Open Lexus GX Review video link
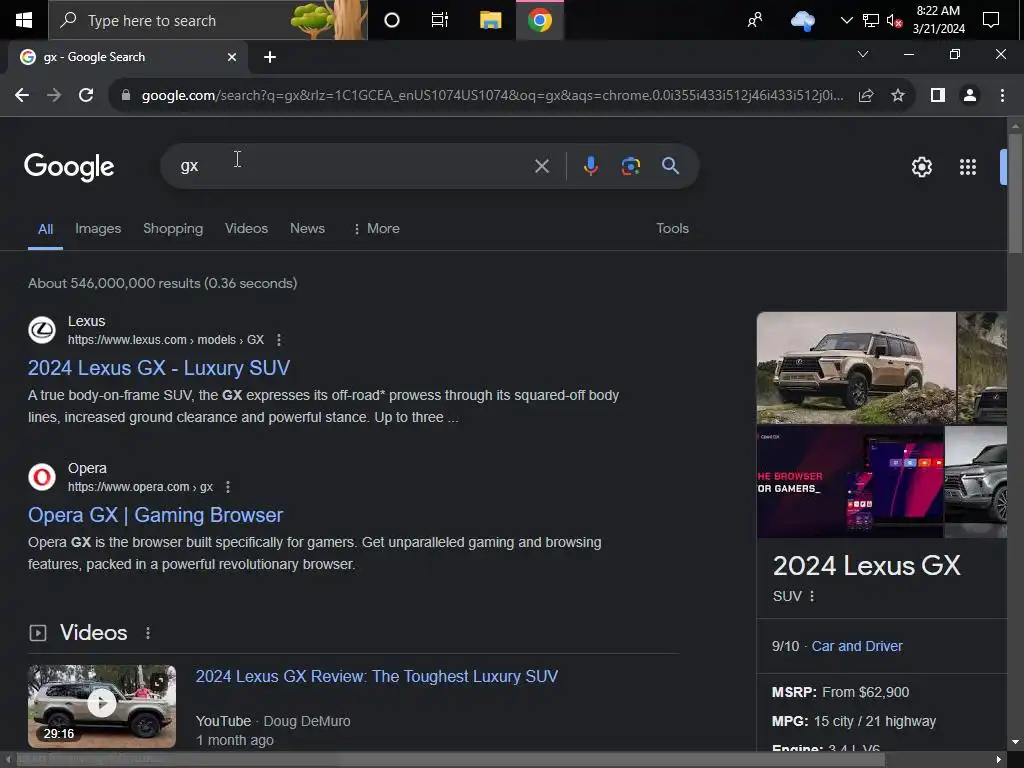This screenshot has width=1024, height=768. click(x=377, y=677)
